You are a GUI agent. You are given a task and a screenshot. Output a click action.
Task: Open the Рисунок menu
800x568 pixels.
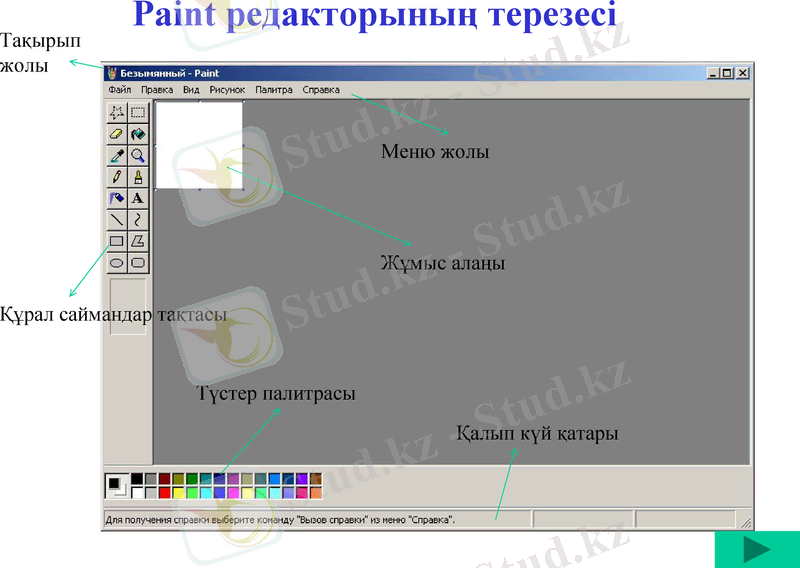227,90
